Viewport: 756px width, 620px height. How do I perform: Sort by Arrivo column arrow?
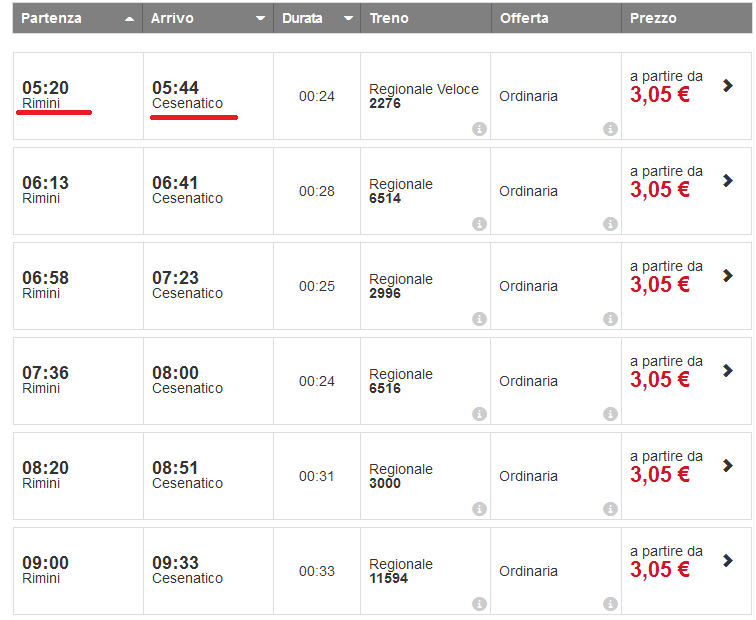(x=260, y=19)
